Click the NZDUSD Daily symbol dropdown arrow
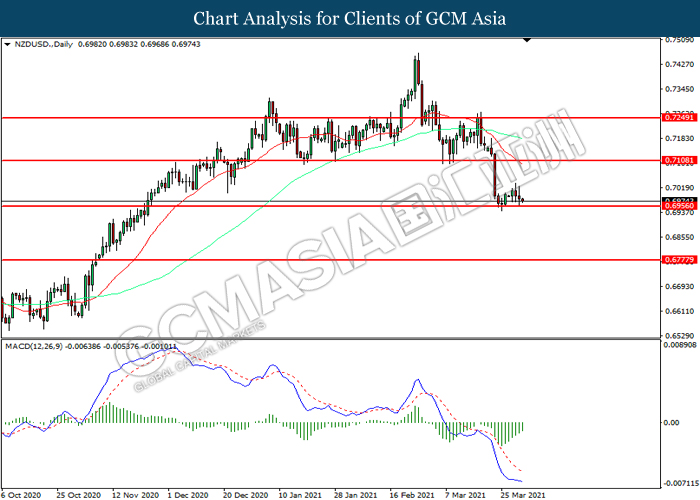 (x=7, y=45)
